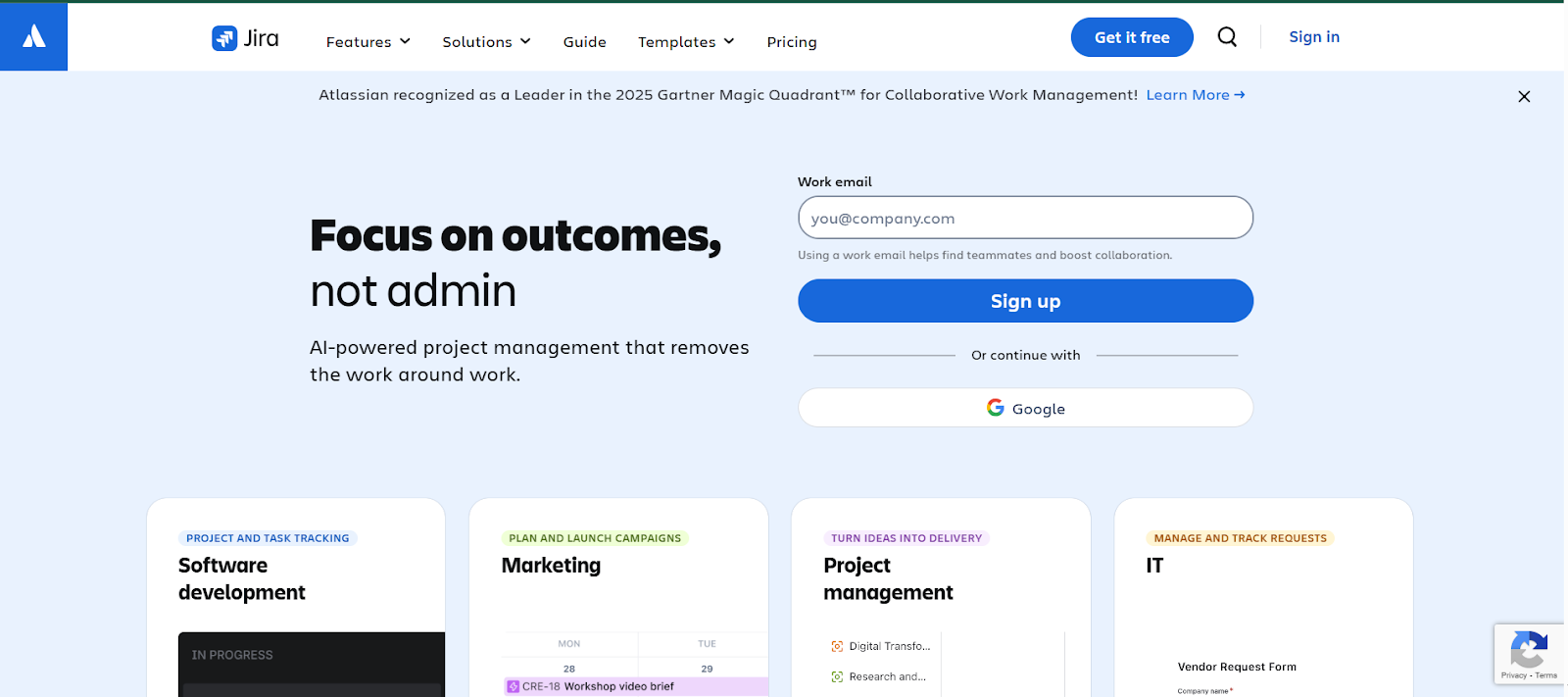Click the Digital Transfo... item icon
Screen dimensions: 1568x697
(837, 646)
